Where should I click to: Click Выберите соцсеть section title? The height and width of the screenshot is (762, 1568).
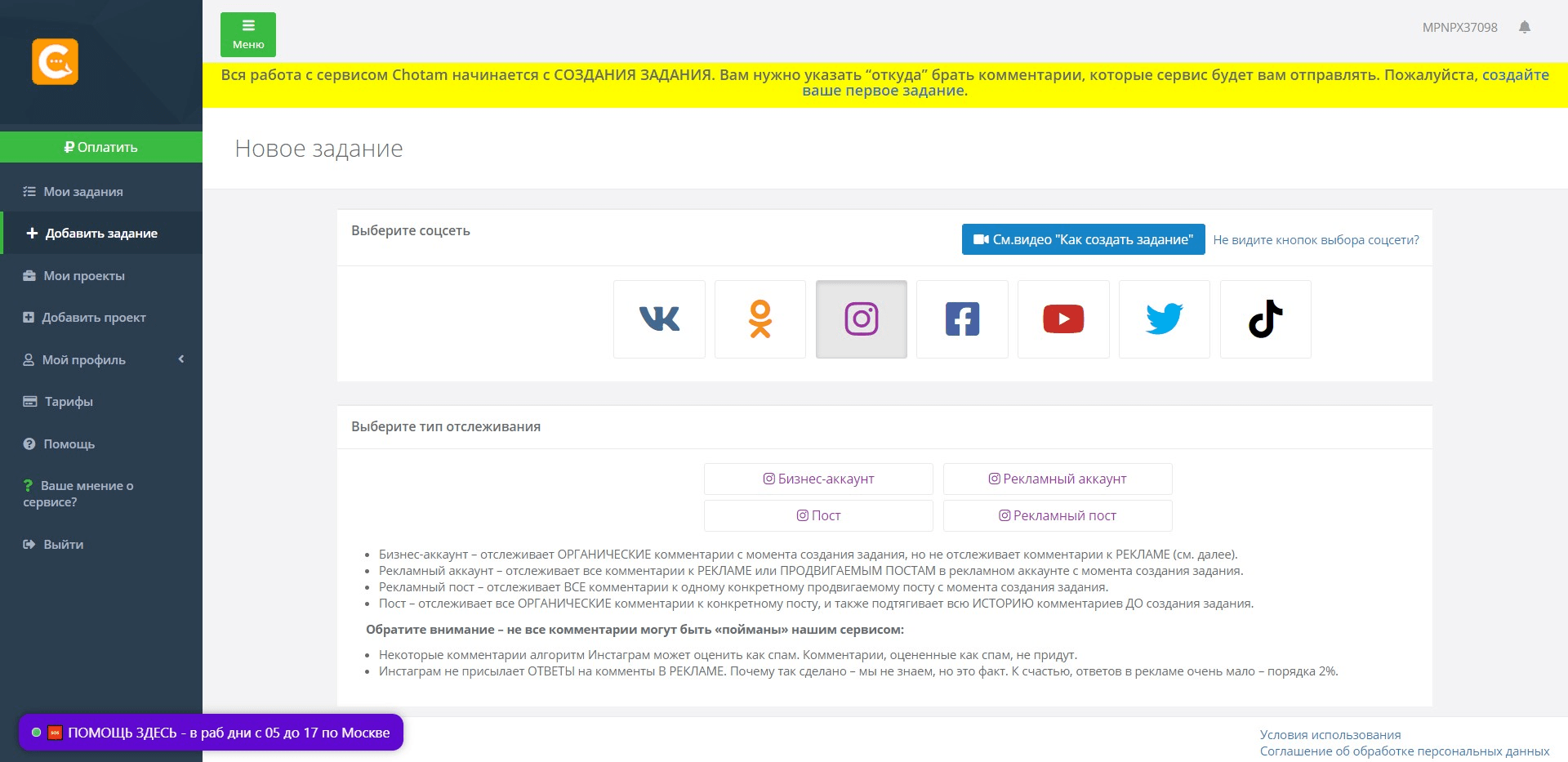click(x=411, y=230)
